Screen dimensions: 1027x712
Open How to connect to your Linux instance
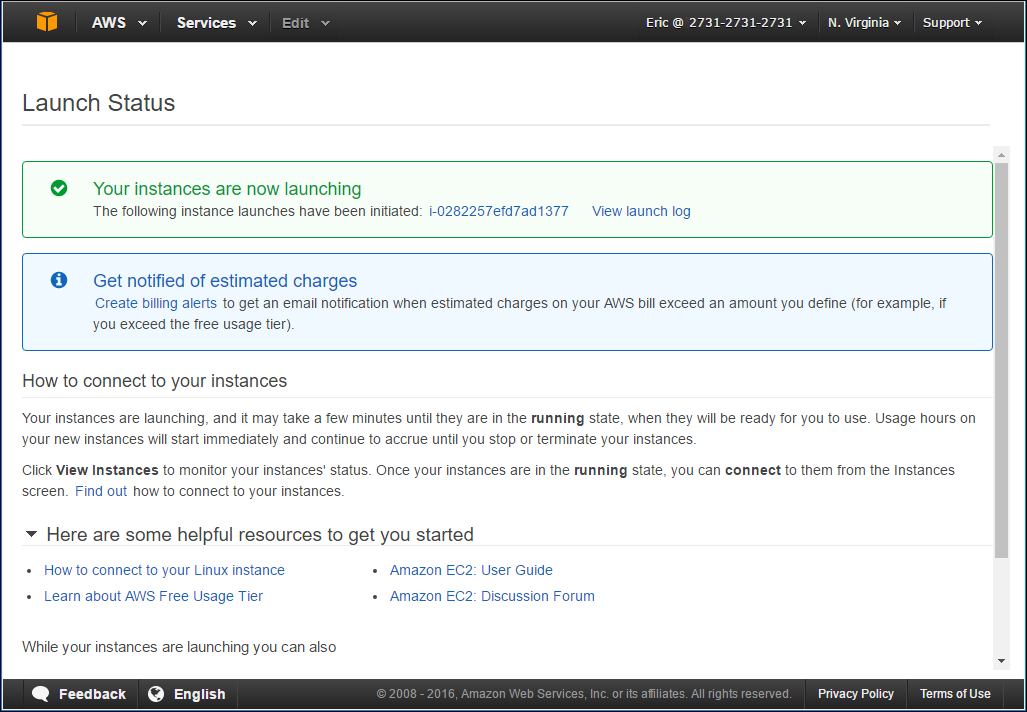(164, 570)
